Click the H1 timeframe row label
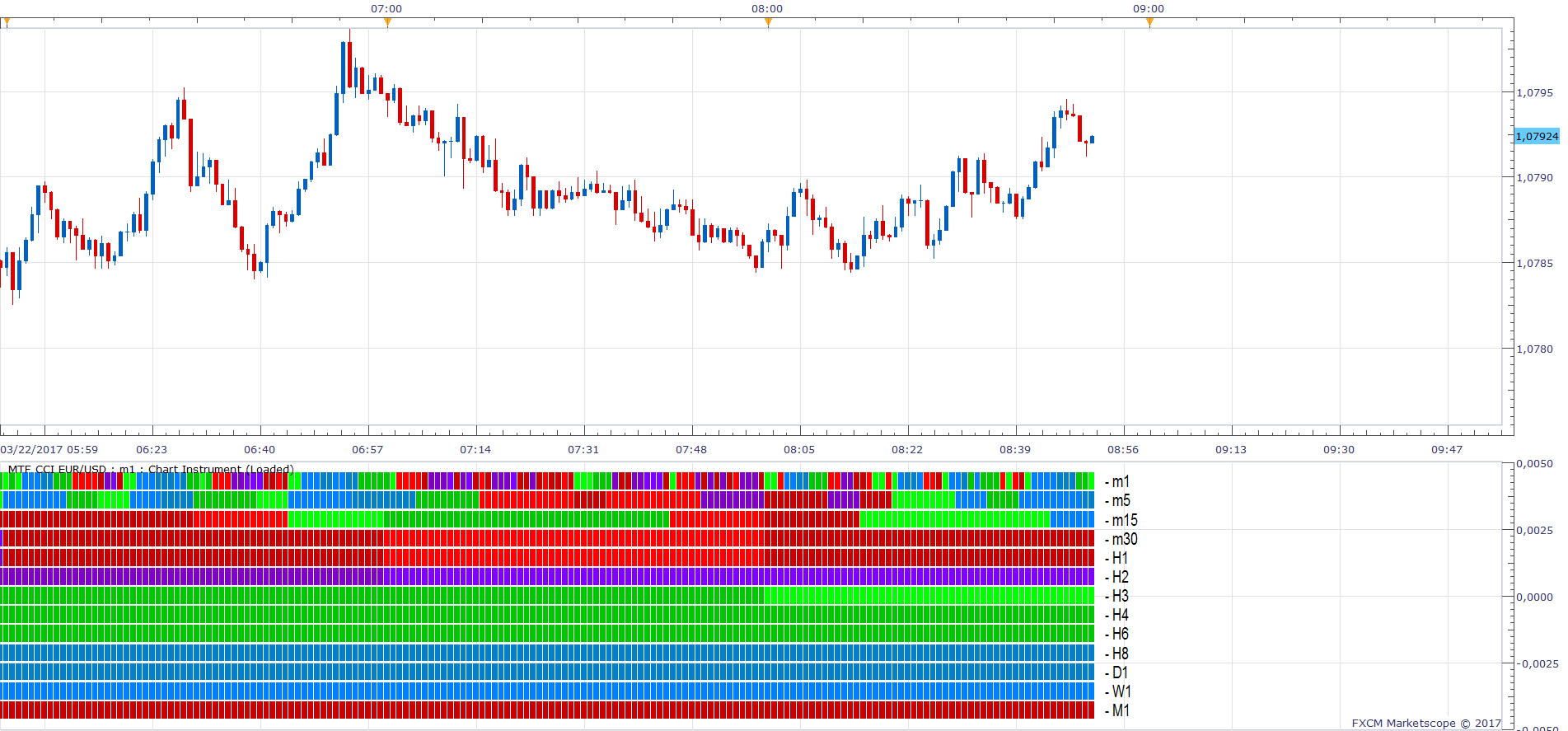 [1117, 558]
